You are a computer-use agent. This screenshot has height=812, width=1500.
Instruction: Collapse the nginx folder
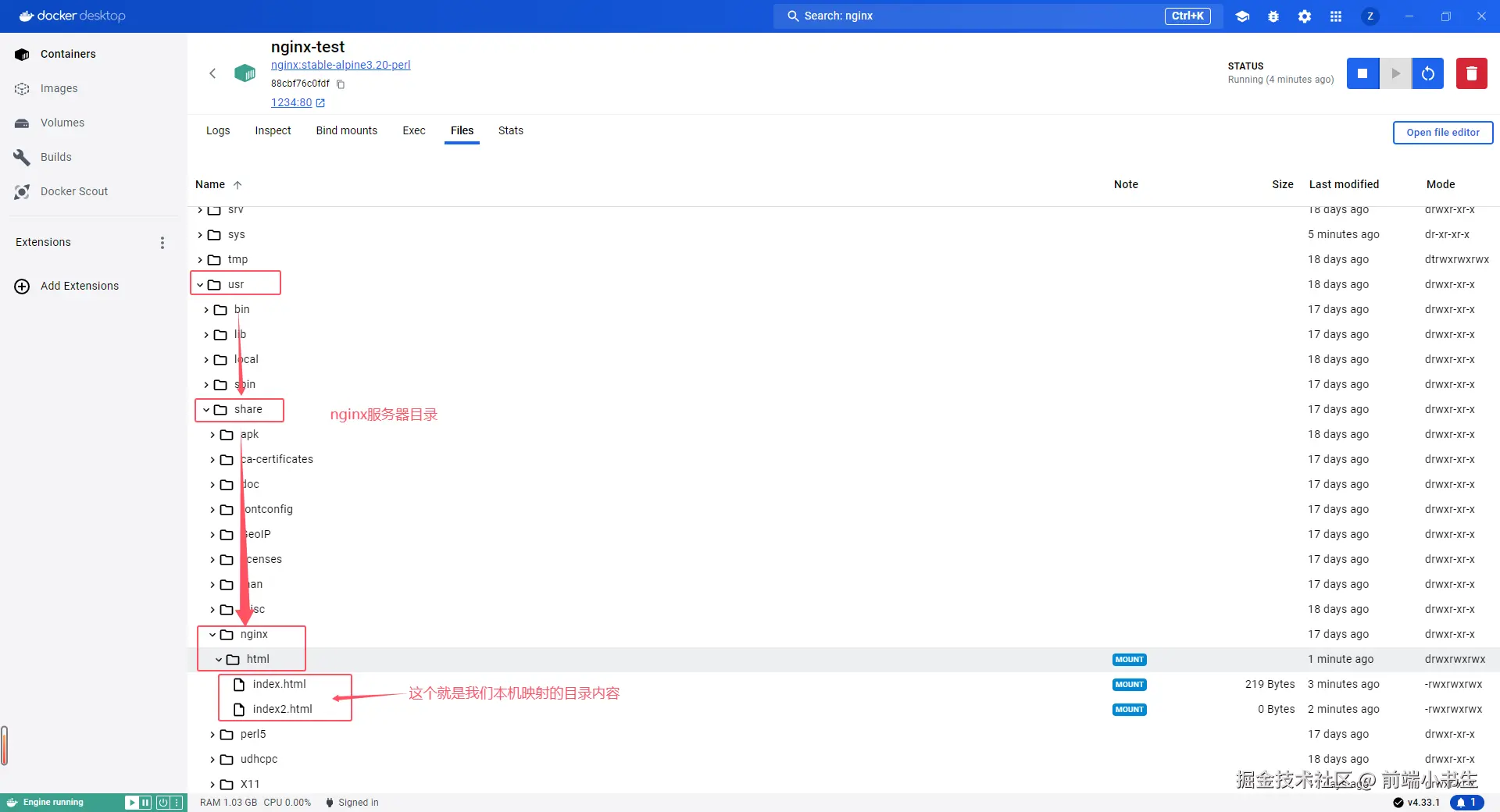(212, 635)
